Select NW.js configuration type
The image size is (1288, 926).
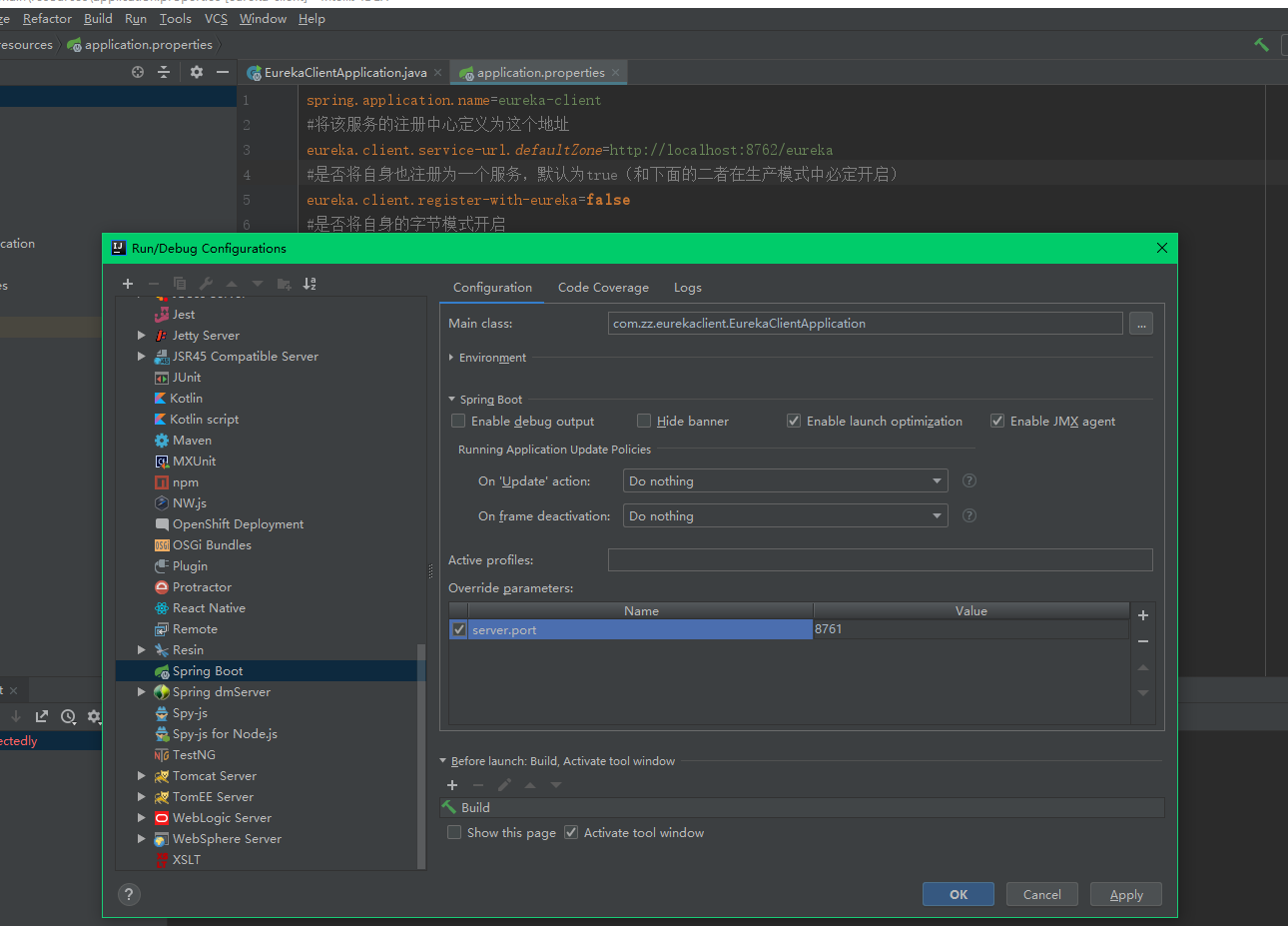(190, 503)
